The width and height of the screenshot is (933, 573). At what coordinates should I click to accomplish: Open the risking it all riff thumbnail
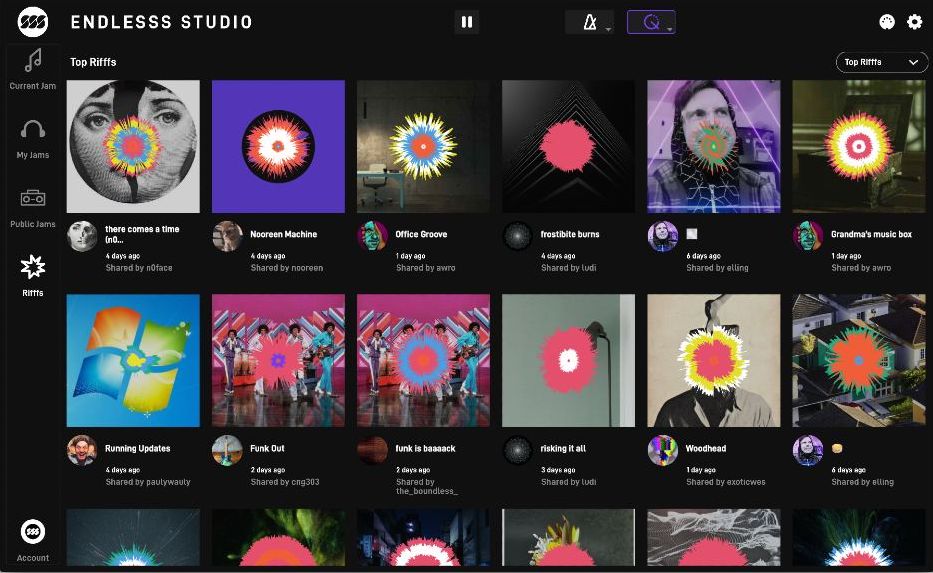point(568,361)
